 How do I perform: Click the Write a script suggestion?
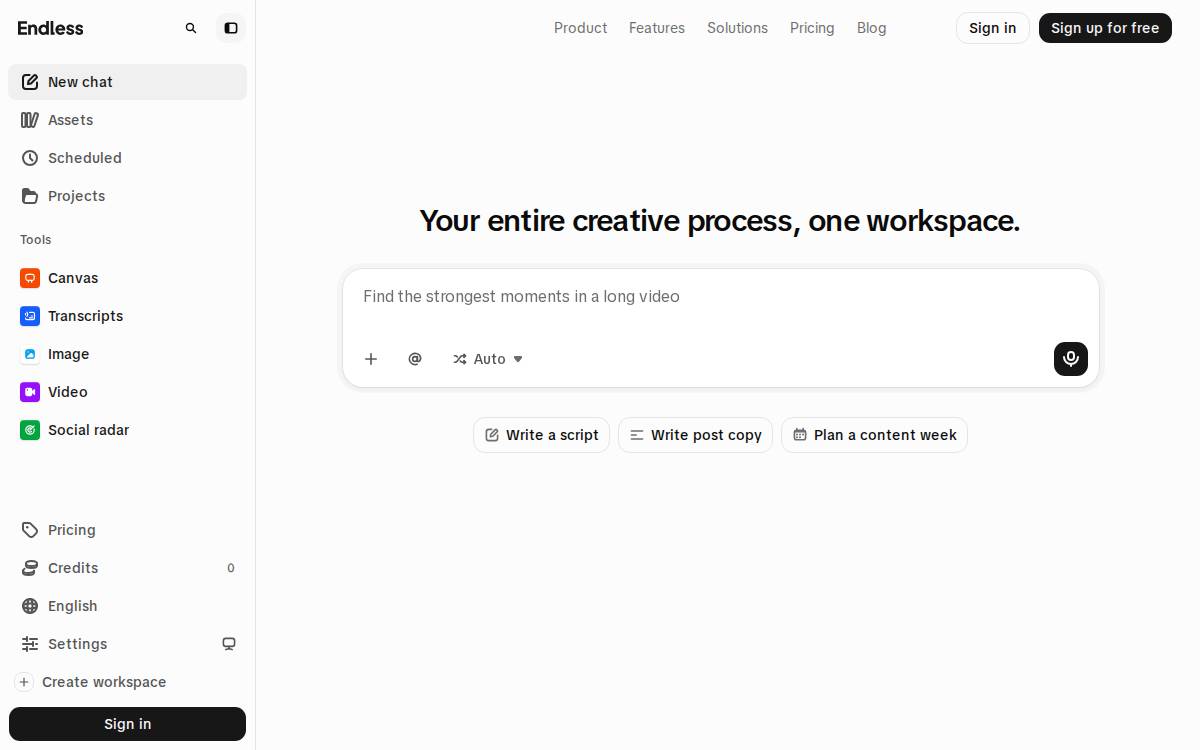coord(541,435)
